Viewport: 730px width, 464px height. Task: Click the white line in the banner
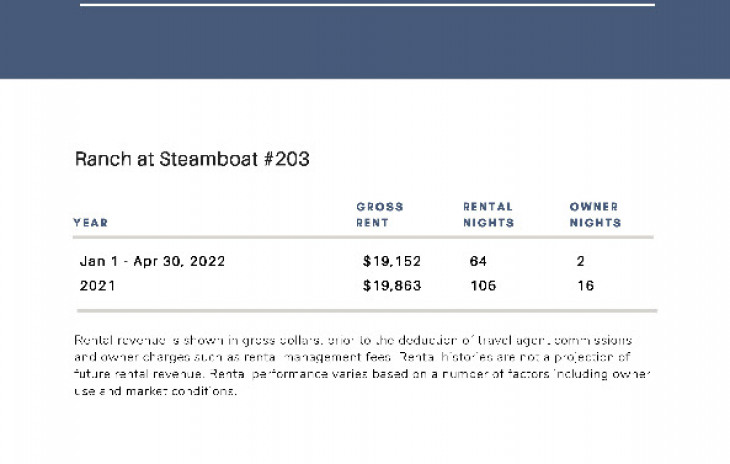(x=367, y=5)
